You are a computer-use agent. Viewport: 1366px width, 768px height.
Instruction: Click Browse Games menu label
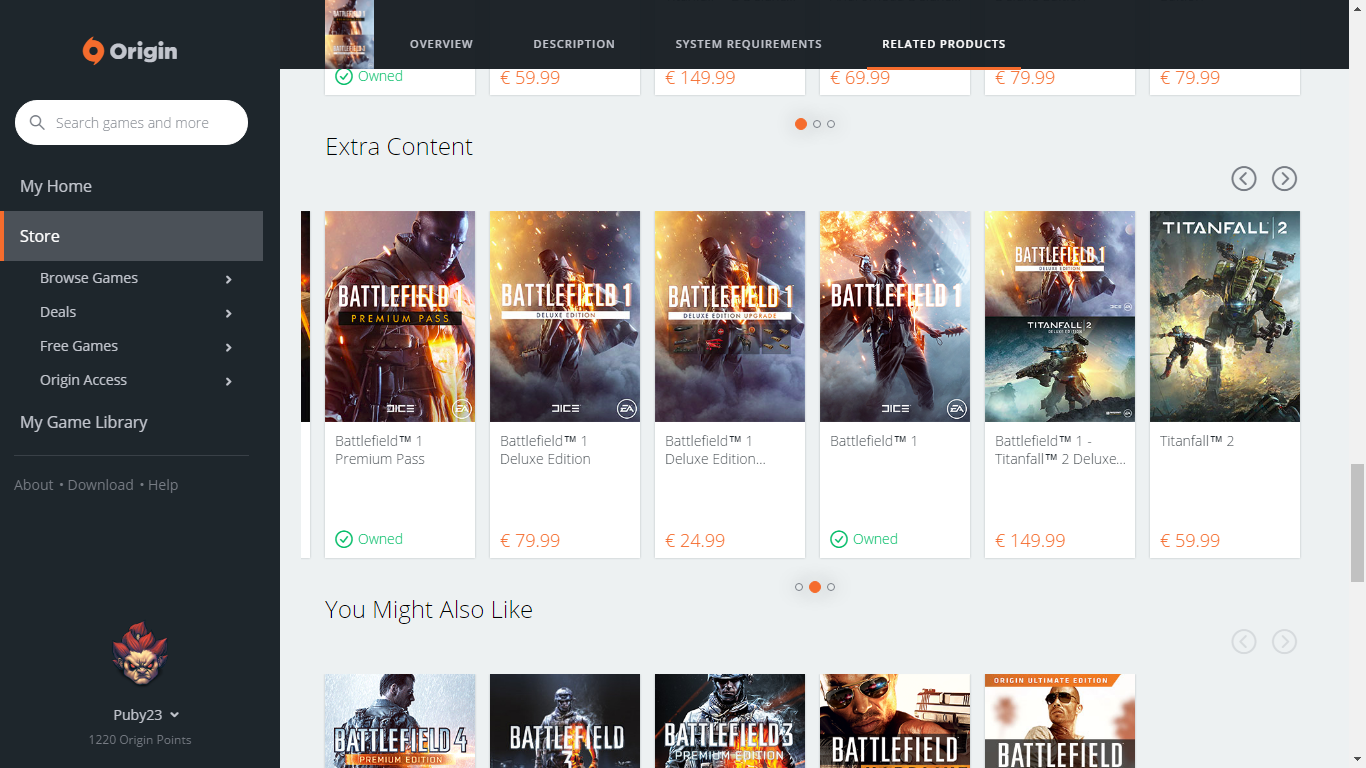coord(89,278)
